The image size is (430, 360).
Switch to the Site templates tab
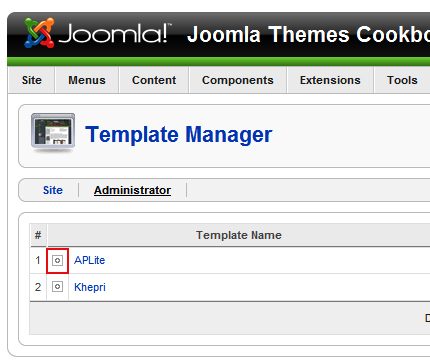(x=53, y=190)
